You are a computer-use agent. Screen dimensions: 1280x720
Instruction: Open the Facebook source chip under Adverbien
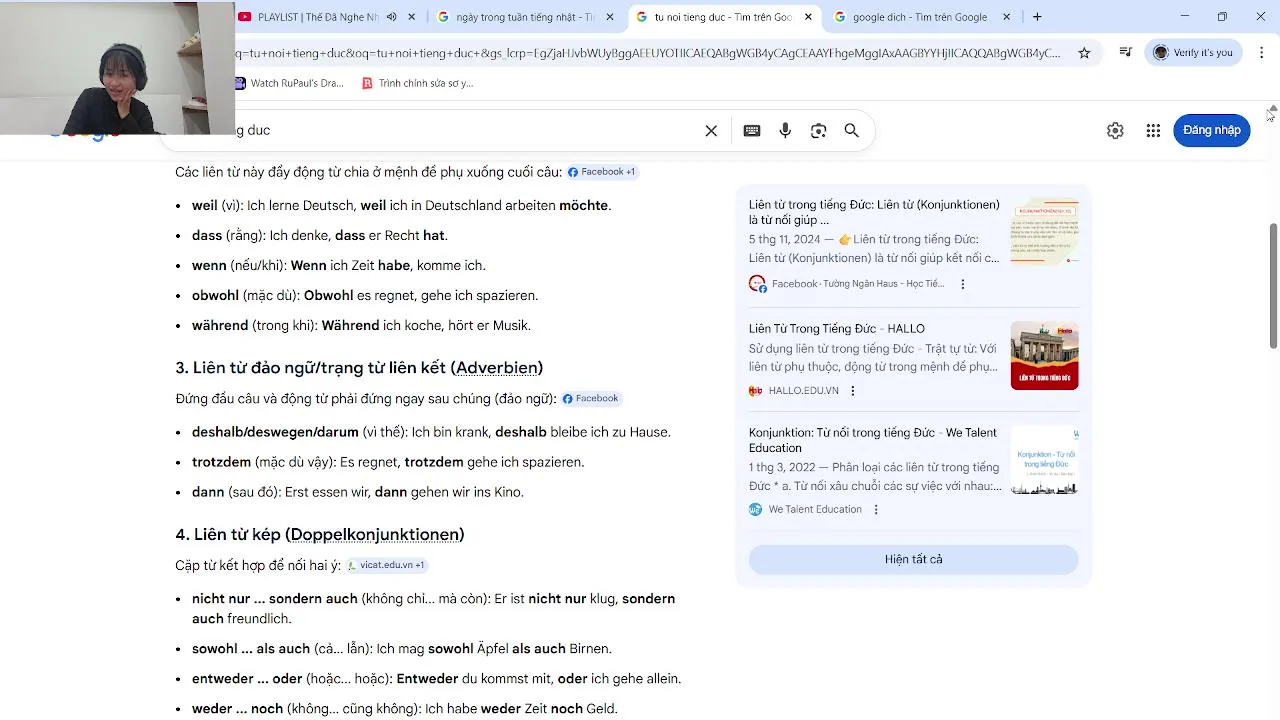[591, 399]
